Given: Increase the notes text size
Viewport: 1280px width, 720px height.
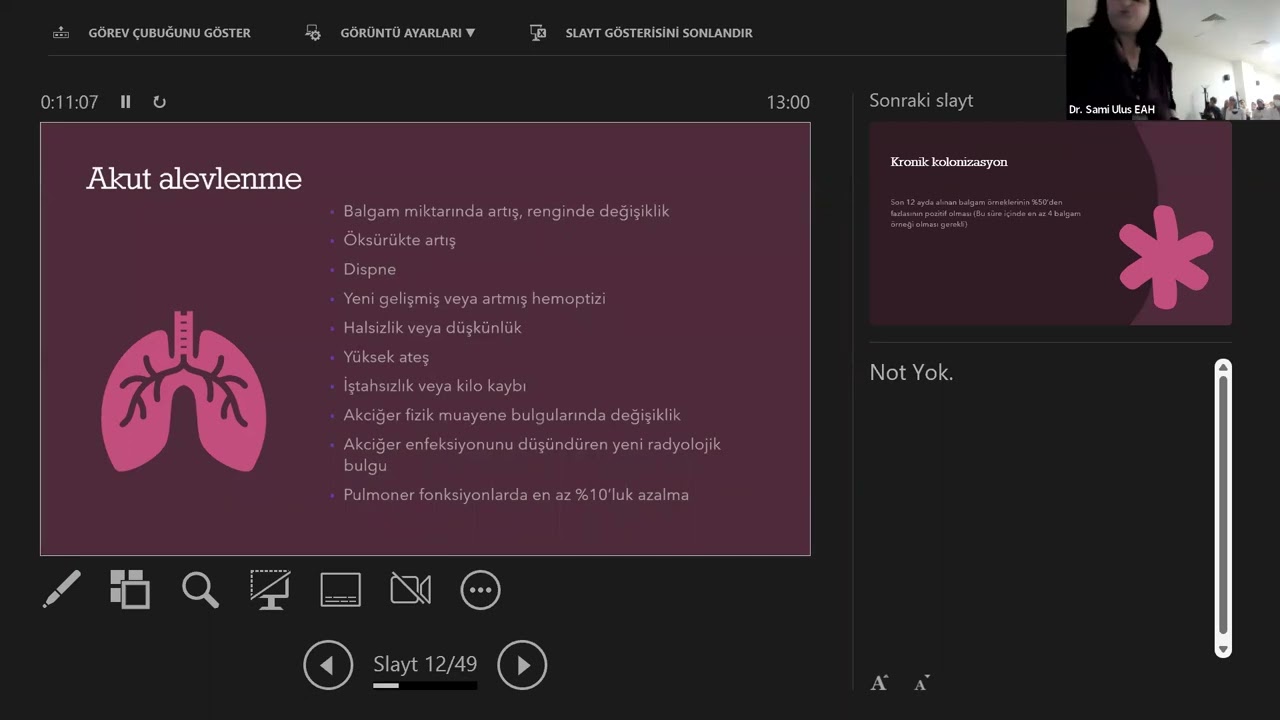Looking at the screenshot, I should pyautogui.click(x=879, y=683).
